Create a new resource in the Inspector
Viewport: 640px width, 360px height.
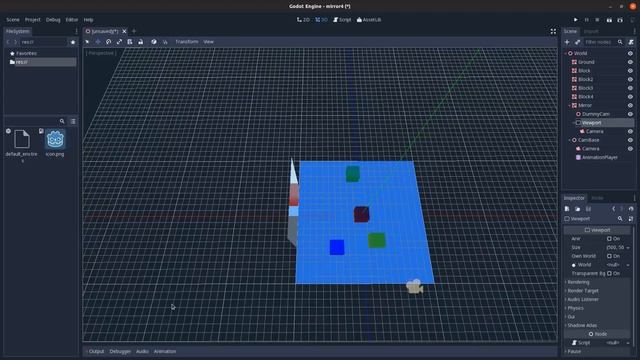[x=567, y=209]
